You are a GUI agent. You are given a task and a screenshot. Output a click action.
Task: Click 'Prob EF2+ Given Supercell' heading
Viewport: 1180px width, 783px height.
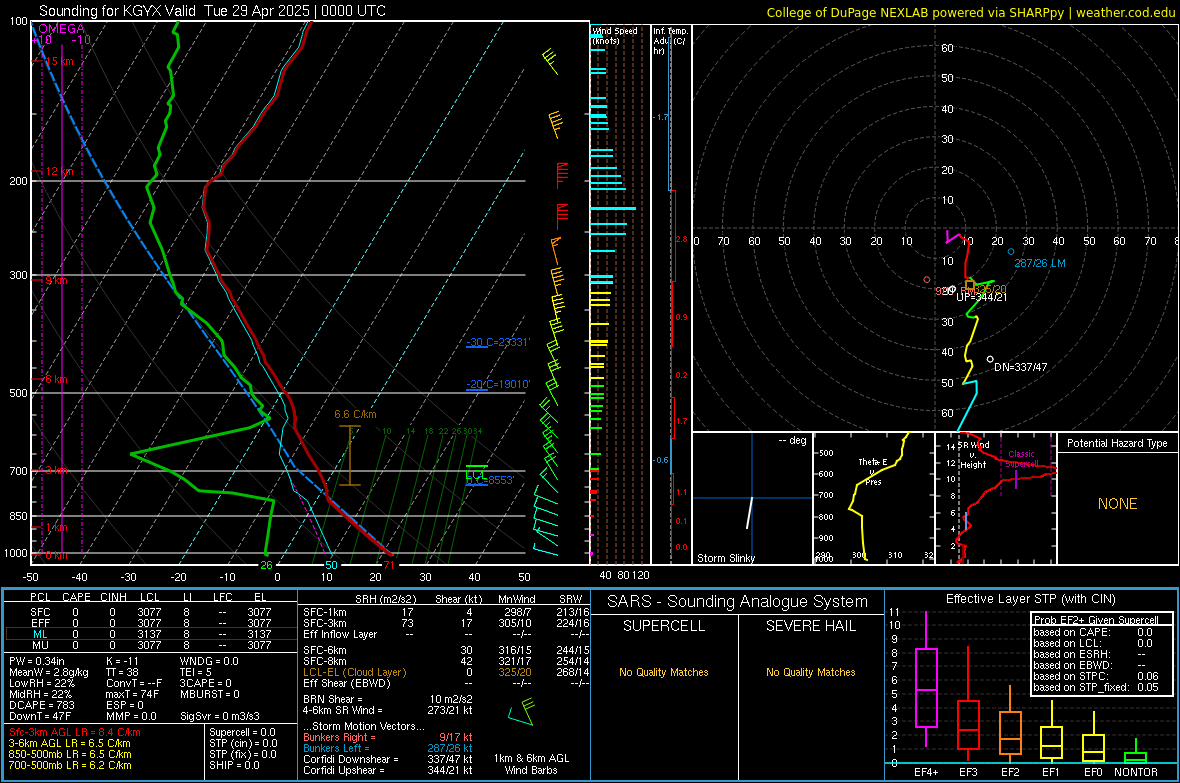click(x=1096, y=620)
